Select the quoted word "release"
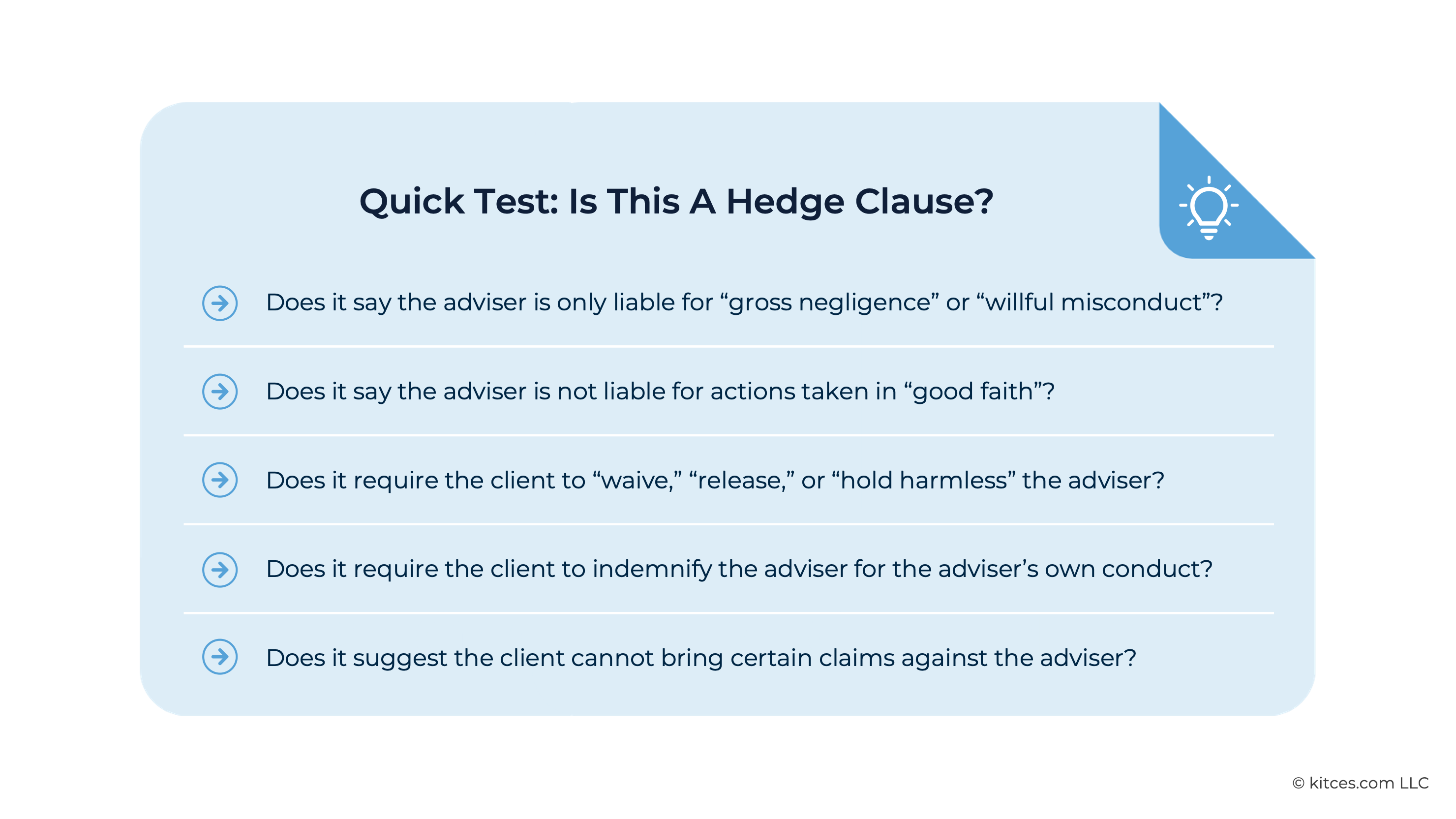 tap(741, 481)
